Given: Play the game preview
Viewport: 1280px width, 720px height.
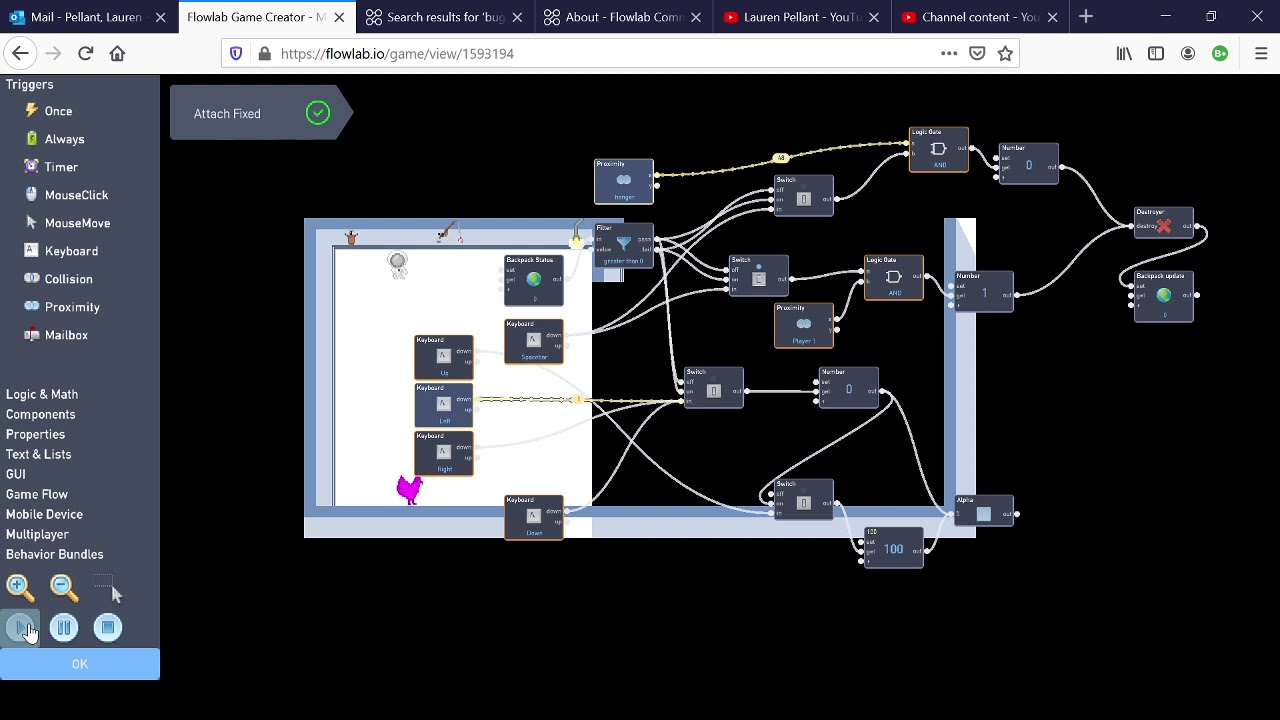Looking at the screenshot, I should point(20,628).
